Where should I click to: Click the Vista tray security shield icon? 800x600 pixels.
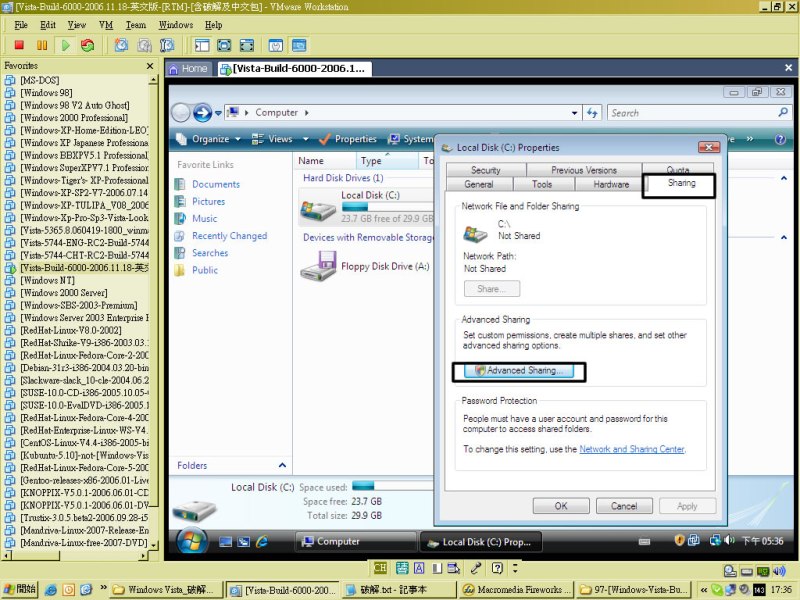(679, 540)
